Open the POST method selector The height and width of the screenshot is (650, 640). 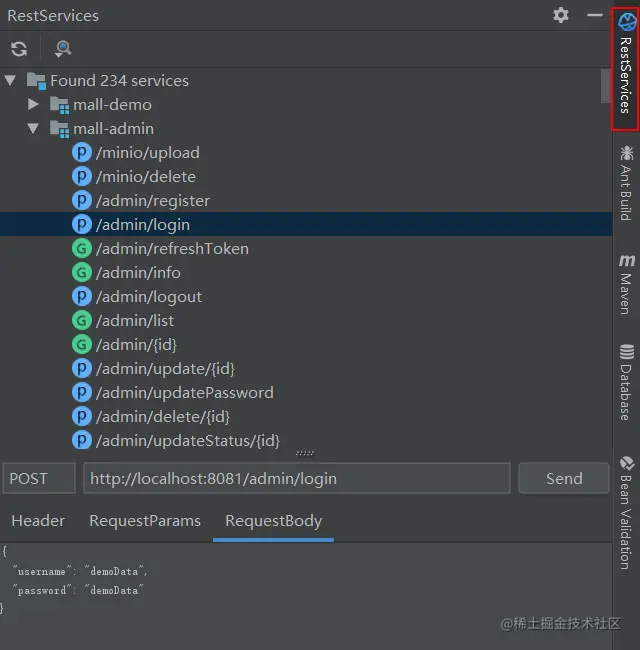tap(39, 478)
